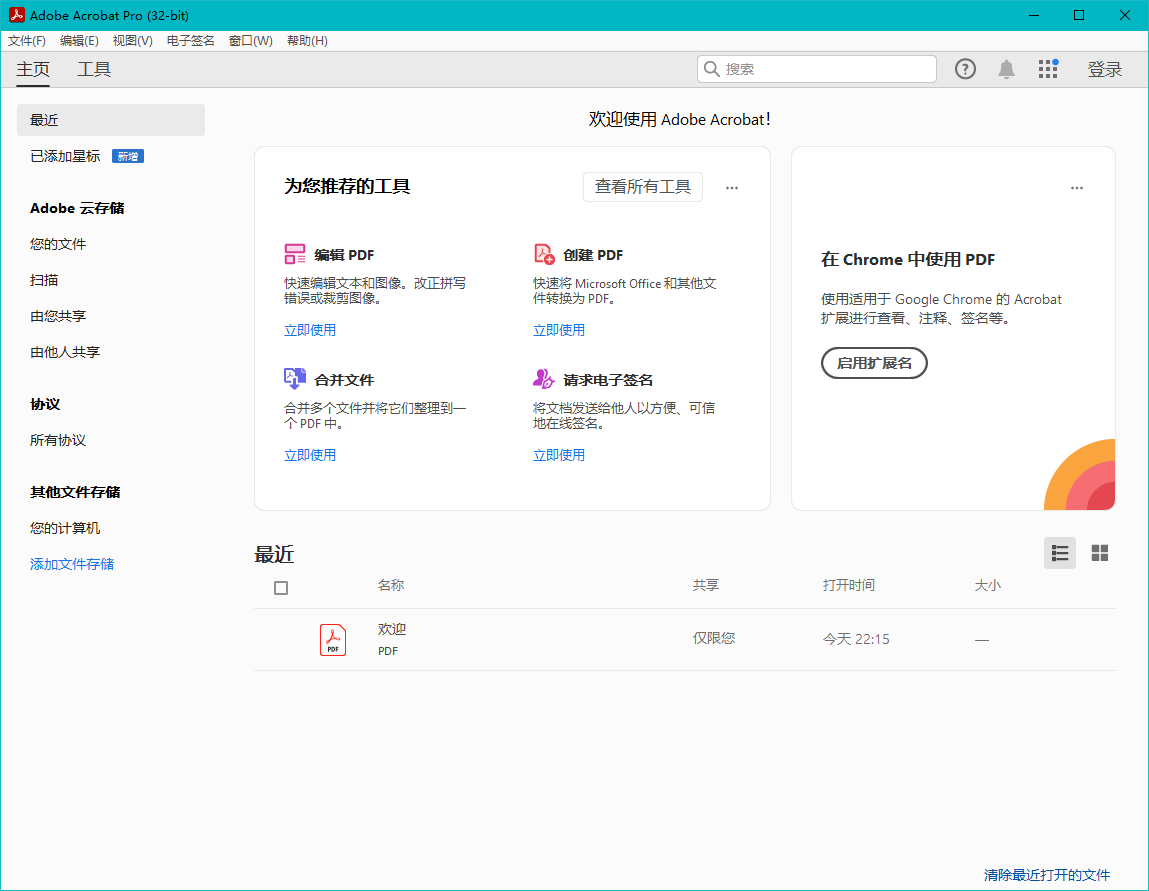This screenshot has height=891, width=1149.
Task: Click the 登录 sign-in button
Action: [1104, 70]
